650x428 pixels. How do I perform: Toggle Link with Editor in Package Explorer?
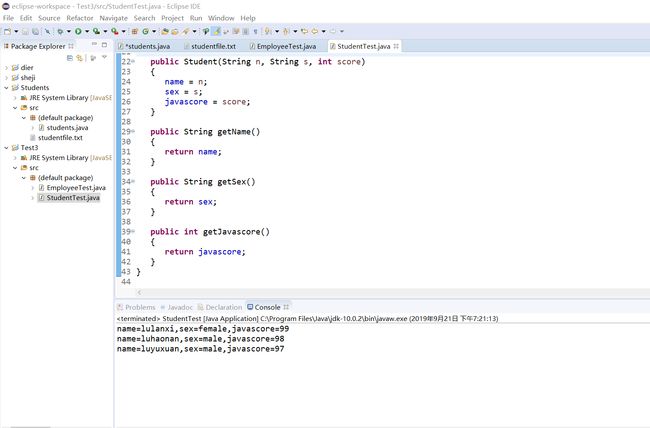coord(80,58)
